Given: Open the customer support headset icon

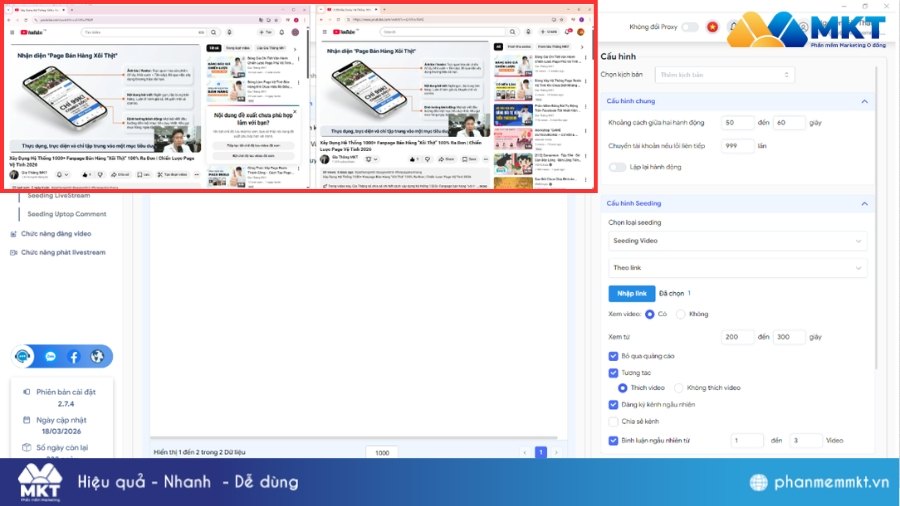Looking at the screenshot, I should [x=23, y=356].
